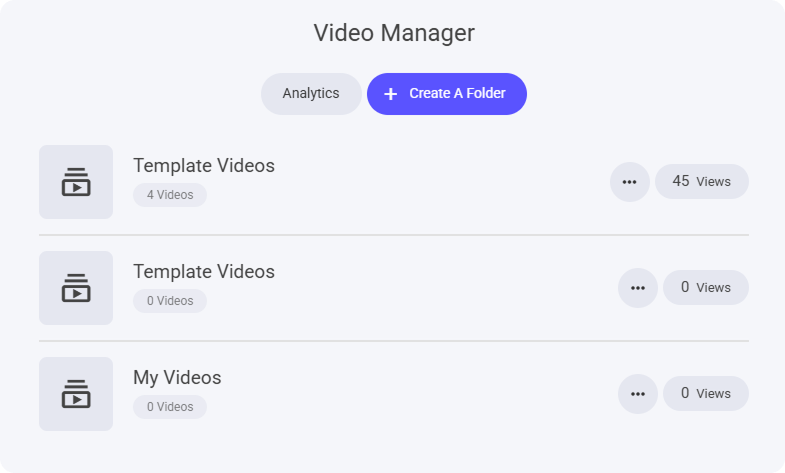Click the number 45 in the views badge
The width and height of the screenshot is (785, 473).
click(681, 181)
